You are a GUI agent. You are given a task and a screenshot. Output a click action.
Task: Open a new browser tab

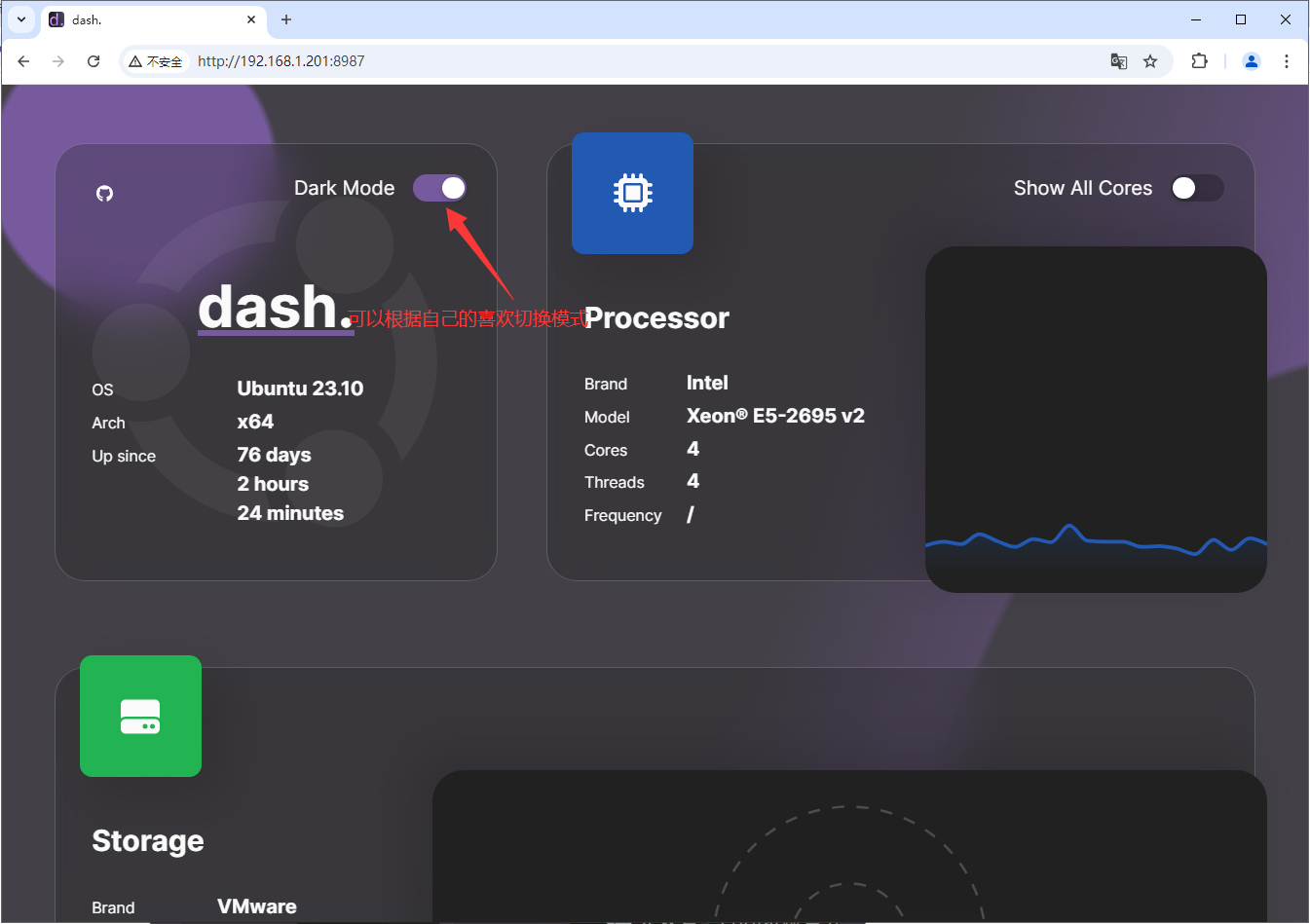tap(285, 19)
